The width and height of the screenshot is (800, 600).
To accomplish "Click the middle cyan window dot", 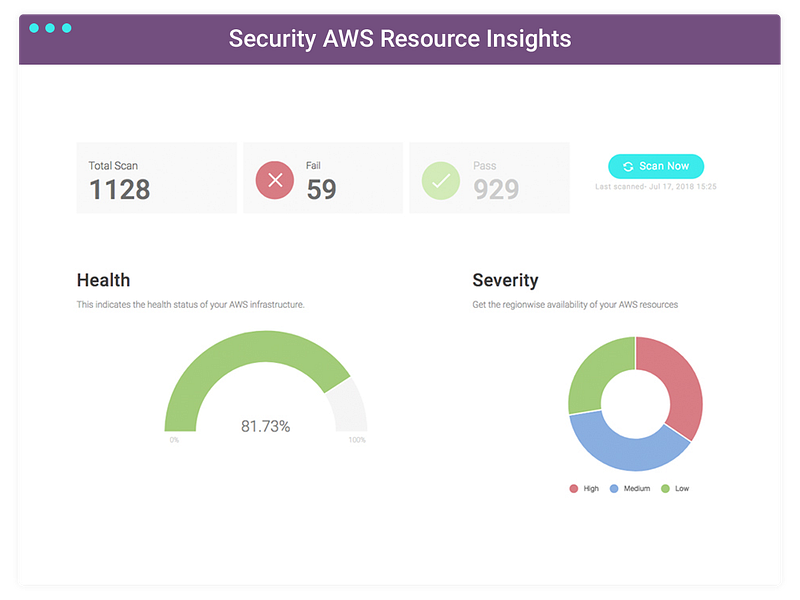I will tap(50, 28).
